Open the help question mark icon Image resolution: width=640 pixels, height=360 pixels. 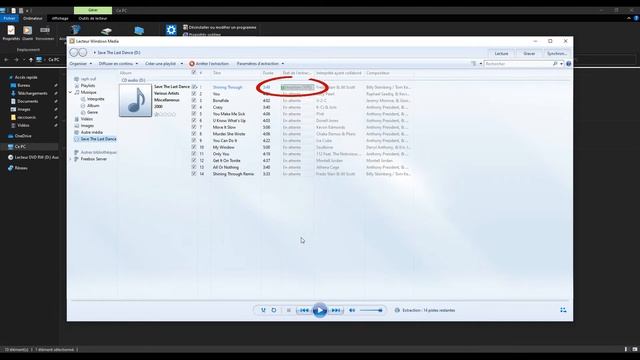tap(569, 64)
